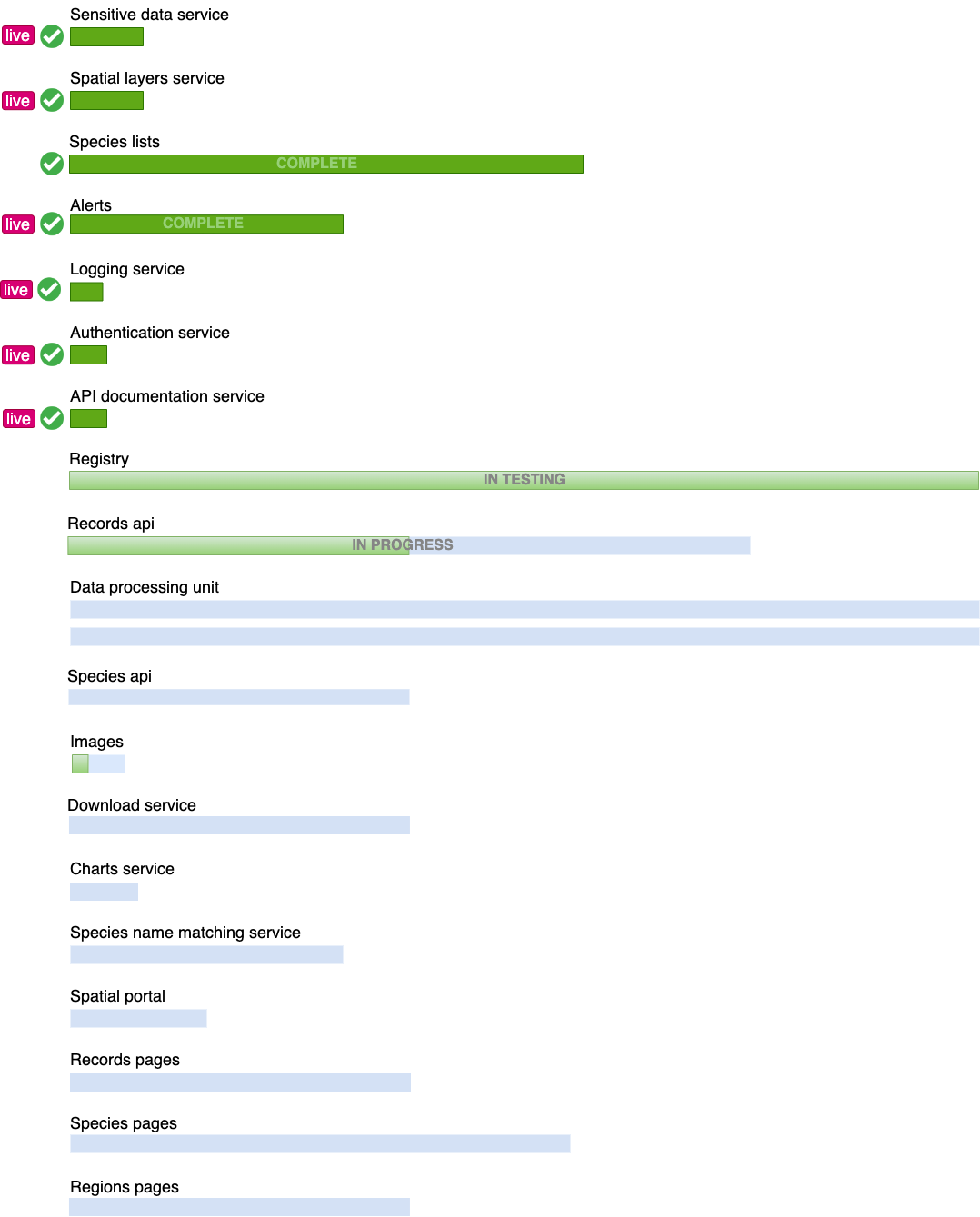Click the Images progress bar
This screenshot has width=980, height=1217.
click(x=98, y=763)
